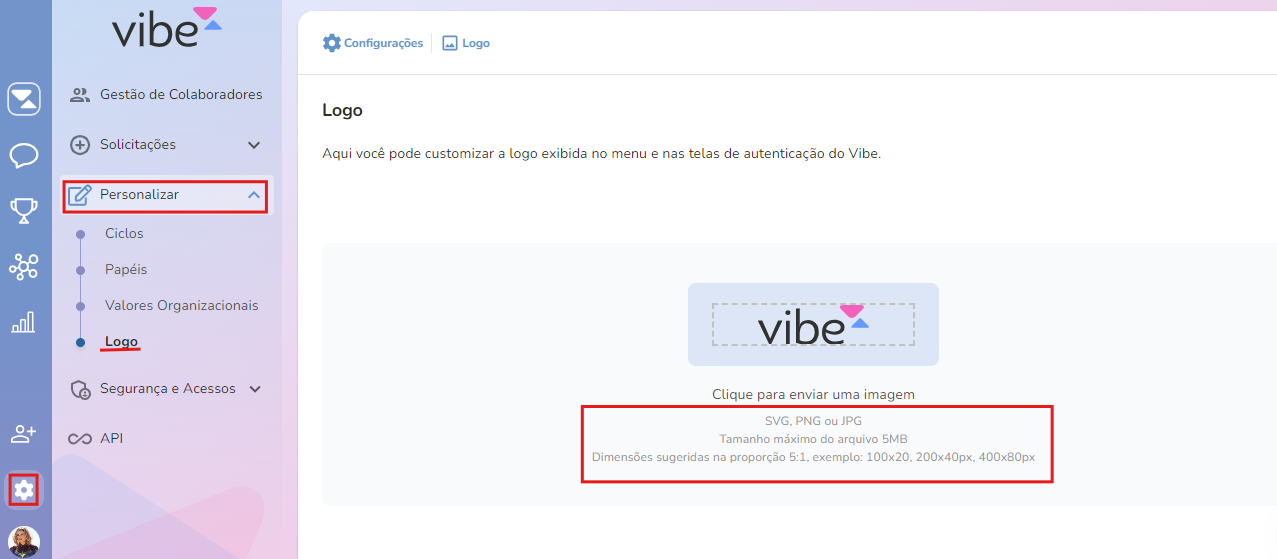Click the gear icon in Configurações breadcrumb
This screenshot has width=1277, height=559.
point(332,43)
